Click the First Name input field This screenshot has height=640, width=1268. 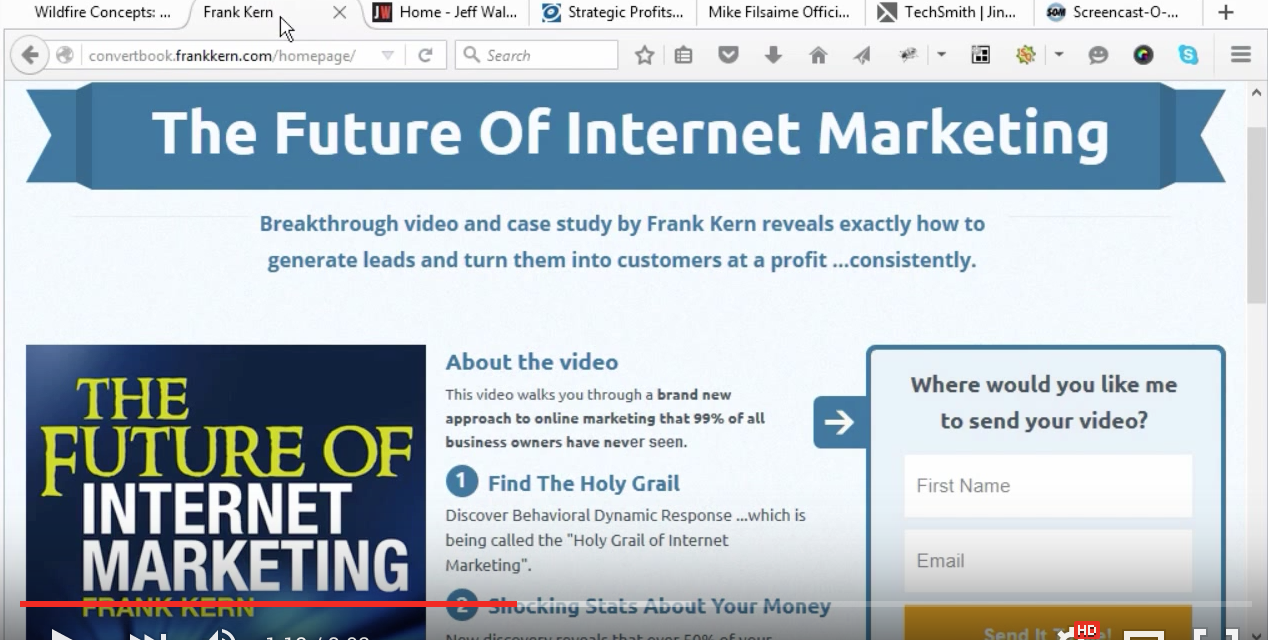1047,486
